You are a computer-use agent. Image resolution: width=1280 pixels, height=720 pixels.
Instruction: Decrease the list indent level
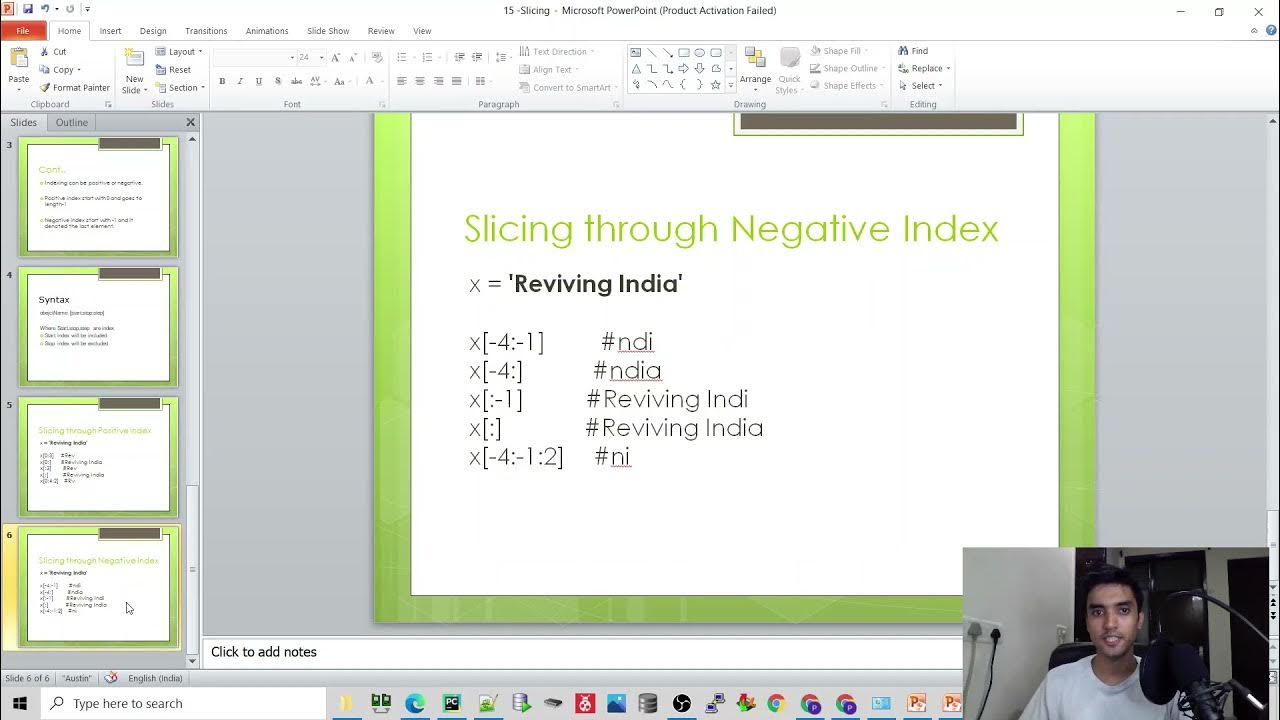[459, 57]
